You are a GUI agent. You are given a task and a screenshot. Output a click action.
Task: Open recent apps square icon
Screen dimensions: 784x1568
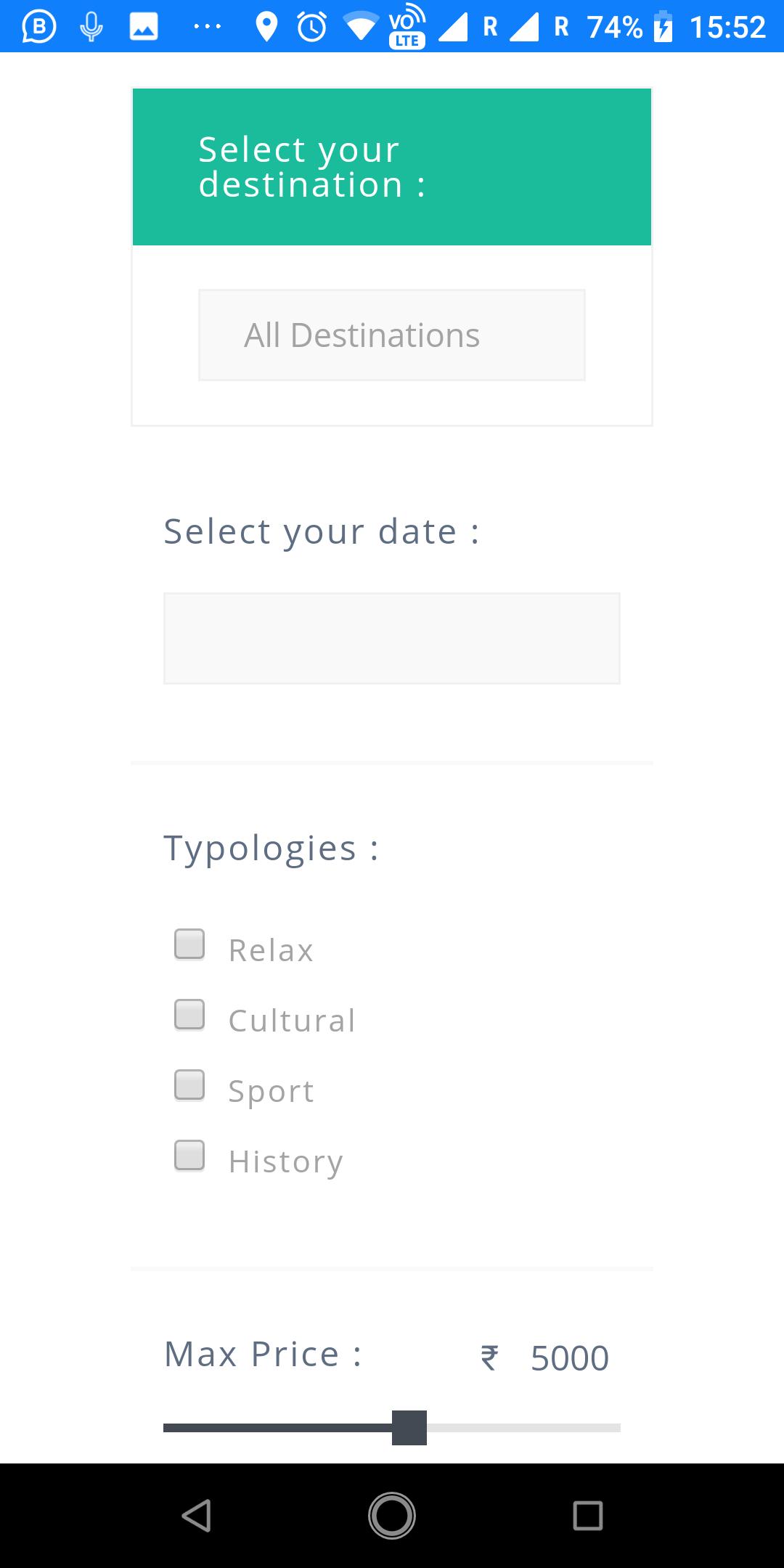(587, 1516)
